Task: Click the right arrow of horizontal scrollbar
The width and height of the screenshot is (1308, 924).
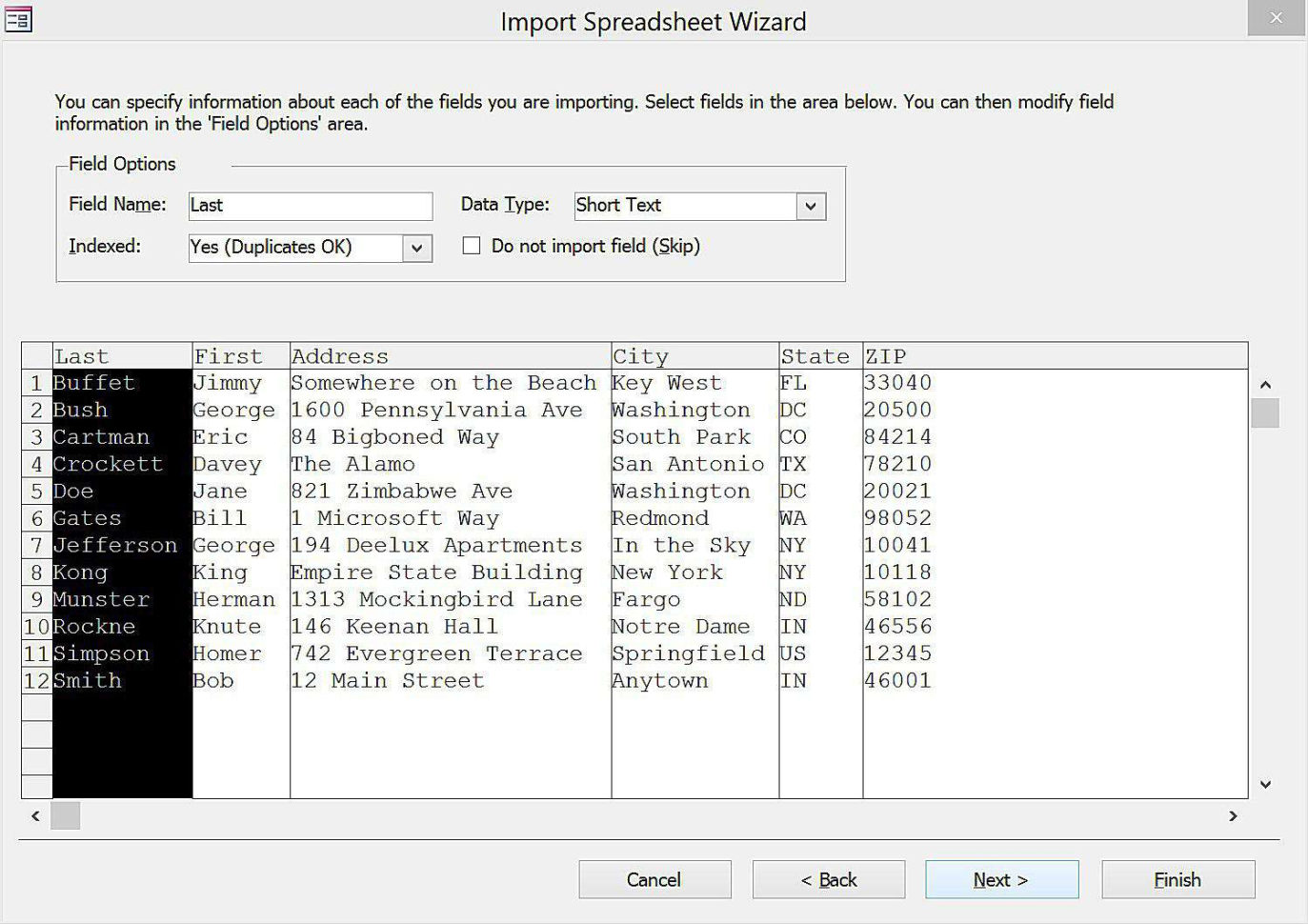Action: coord(1233,816)
